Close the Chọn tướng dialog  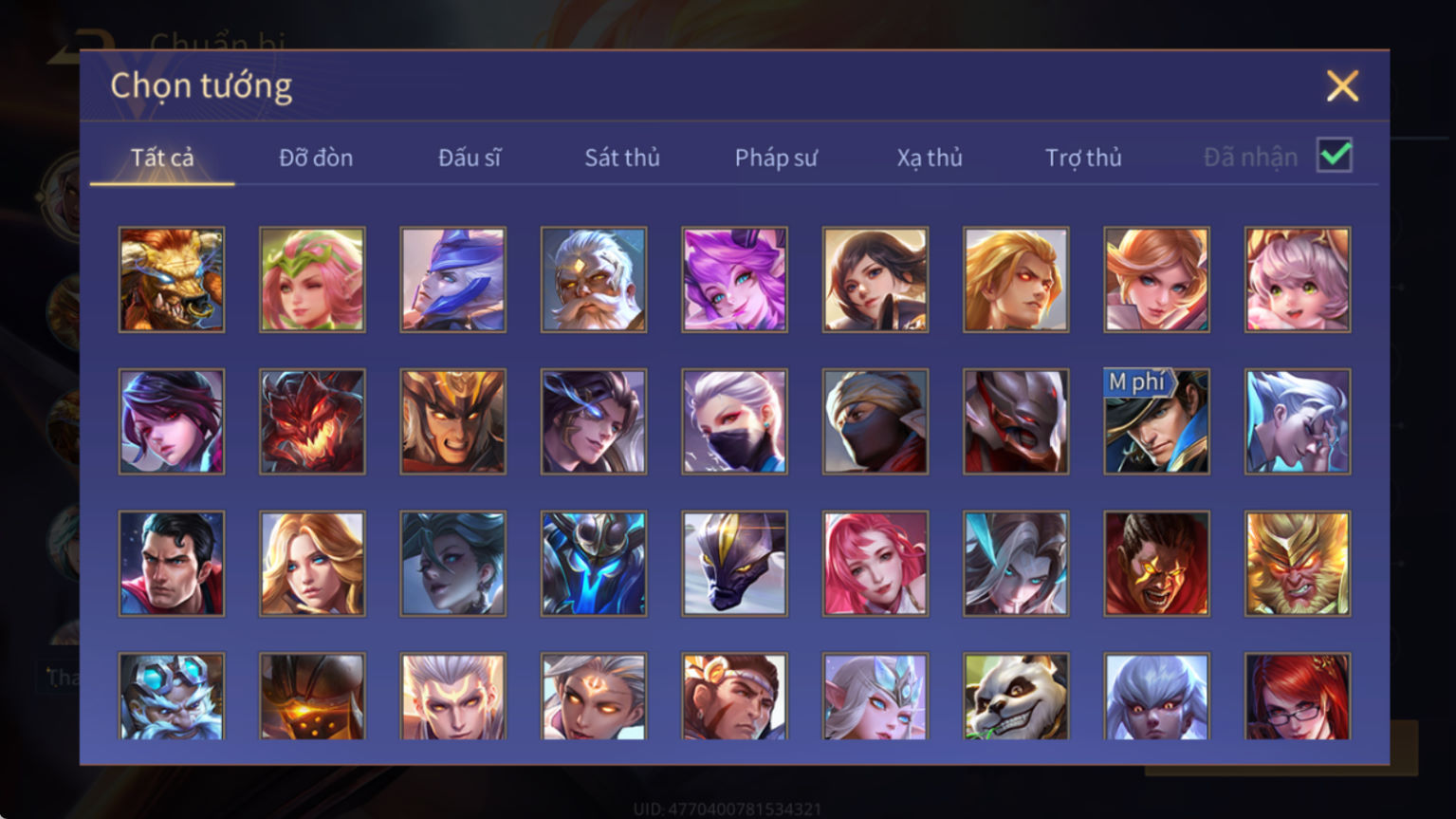click(x=1342, y=86)
